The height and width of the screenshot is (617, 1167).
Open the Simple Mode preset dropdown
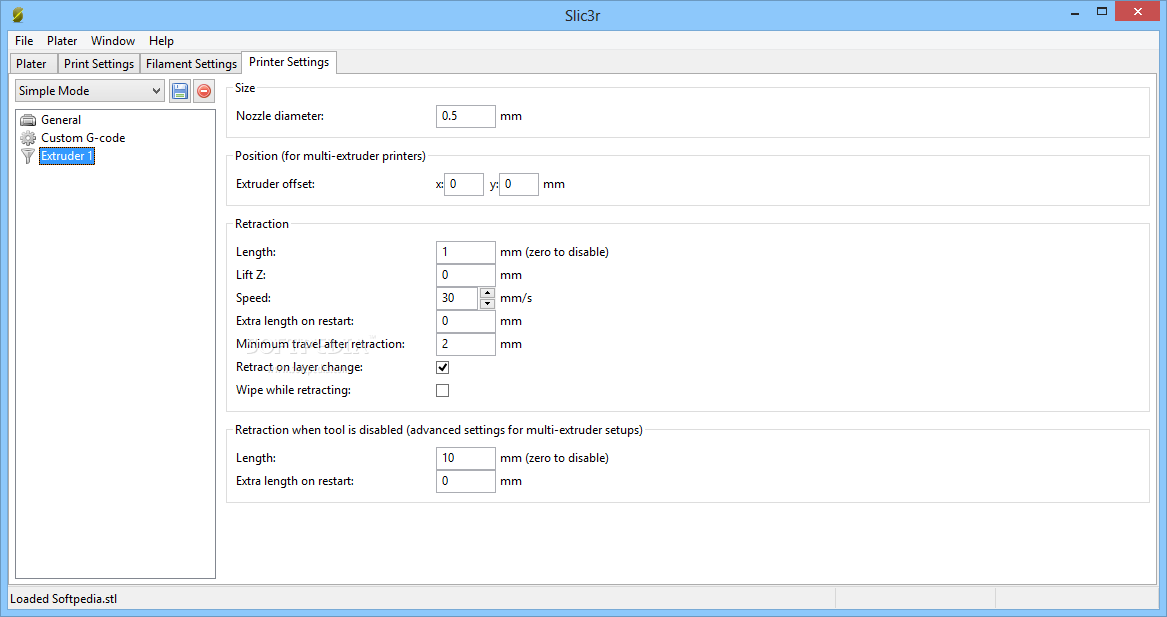89,91
